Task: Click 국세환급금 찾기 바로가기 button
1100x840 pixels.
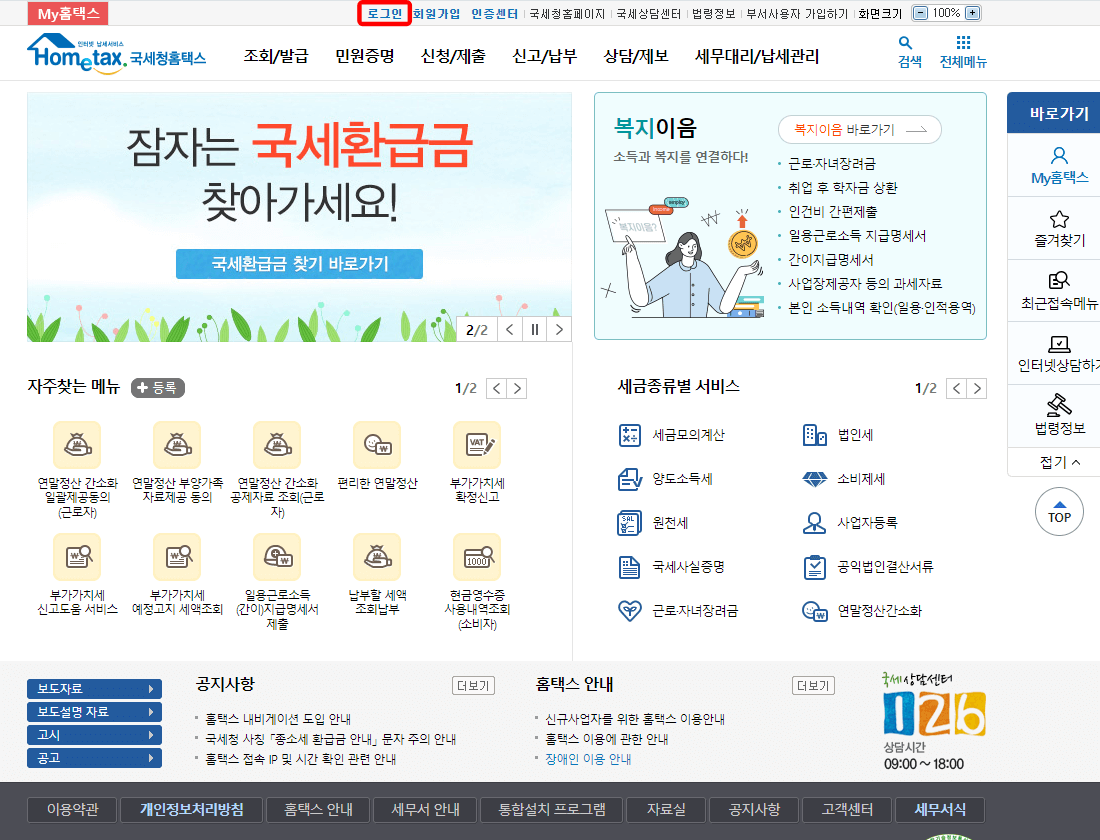Action: point(298,264)
